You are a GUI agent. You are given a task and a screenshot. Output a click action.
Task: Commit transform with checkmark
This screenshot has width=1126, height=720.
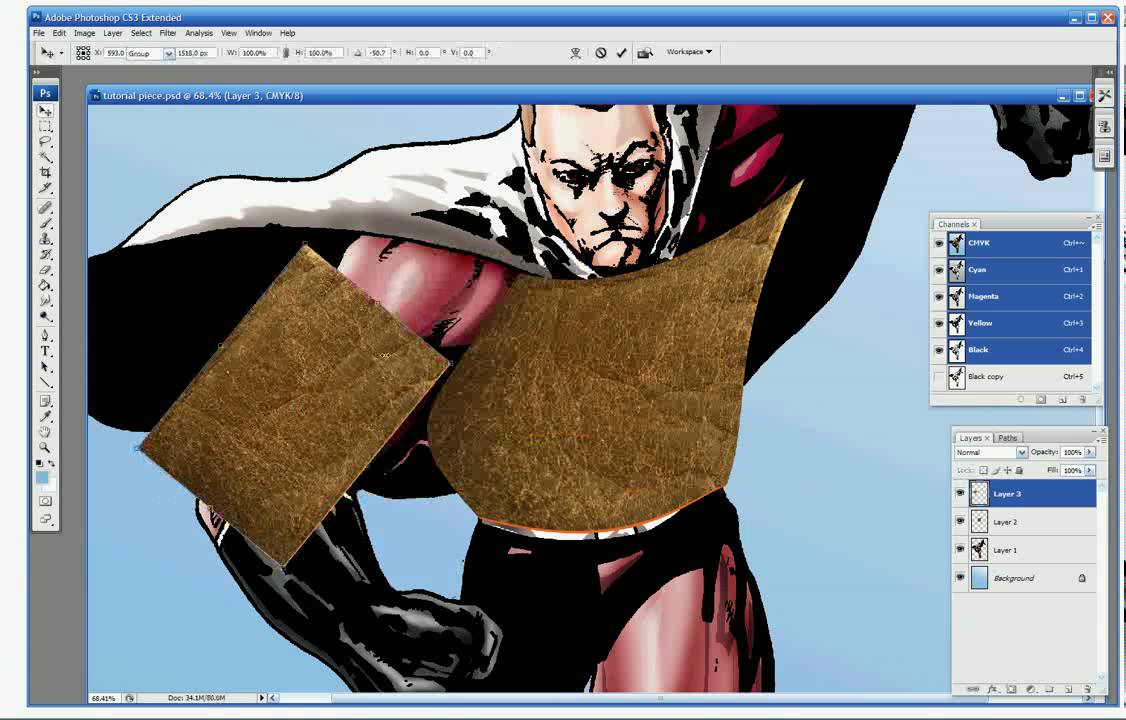pyautogui.click(x=621, y=52)
